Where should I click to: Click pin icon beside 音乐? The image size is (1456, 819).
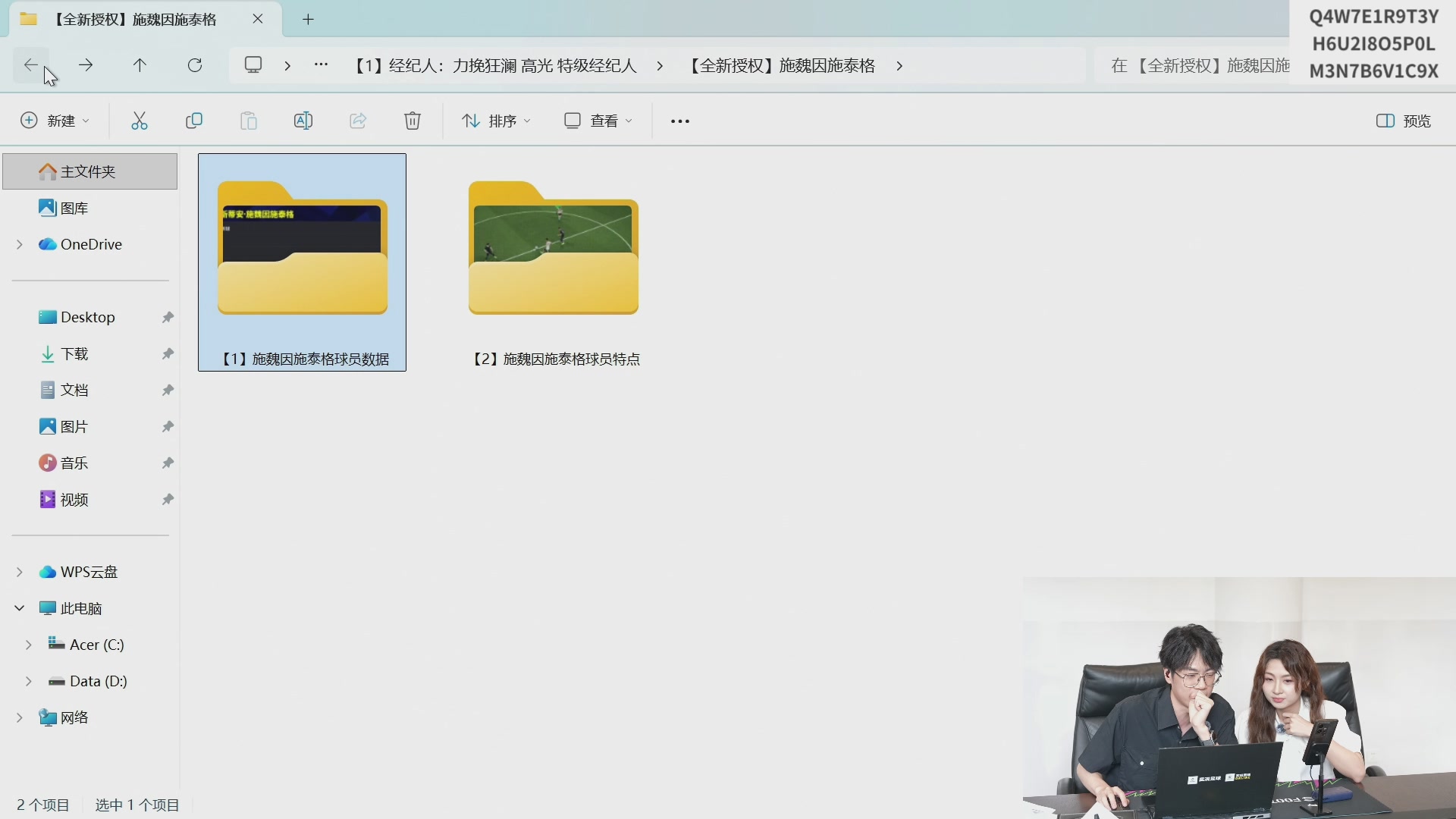168,463
